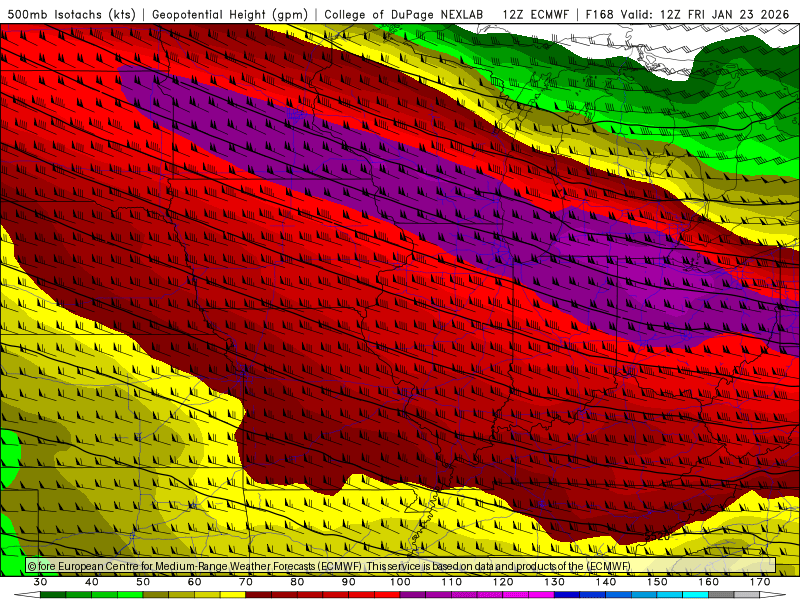The height and width of the screenshot is (600, 800).
Task: Click the ECMWF copyright notice banner
Action: (401, 565)
